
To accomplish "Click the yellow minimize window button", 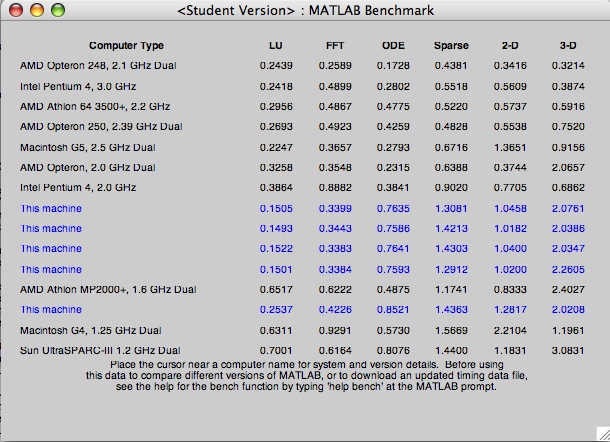I will coord(37,10).
